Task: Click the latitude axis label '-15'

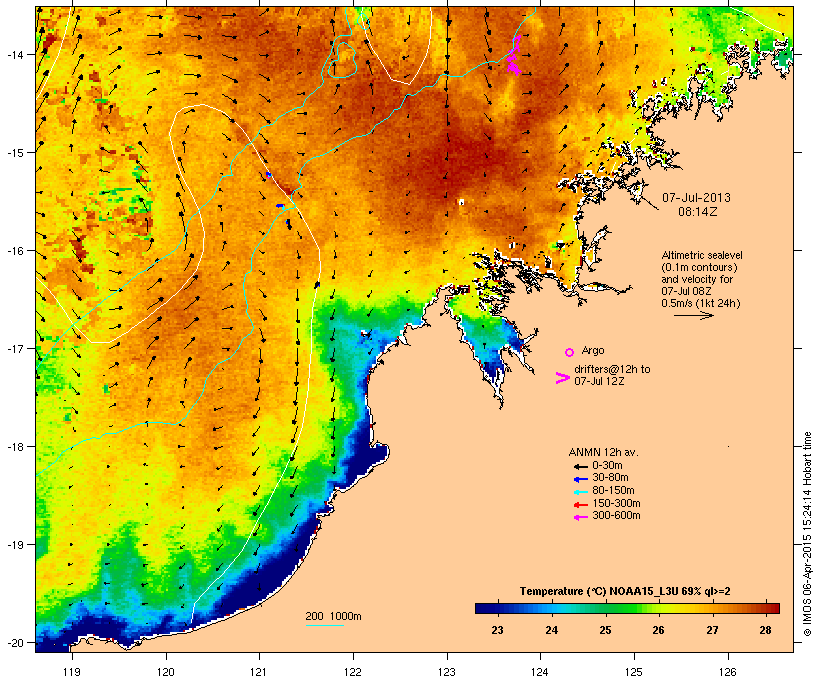Action: pyautogui.click(x=15, y=153)
